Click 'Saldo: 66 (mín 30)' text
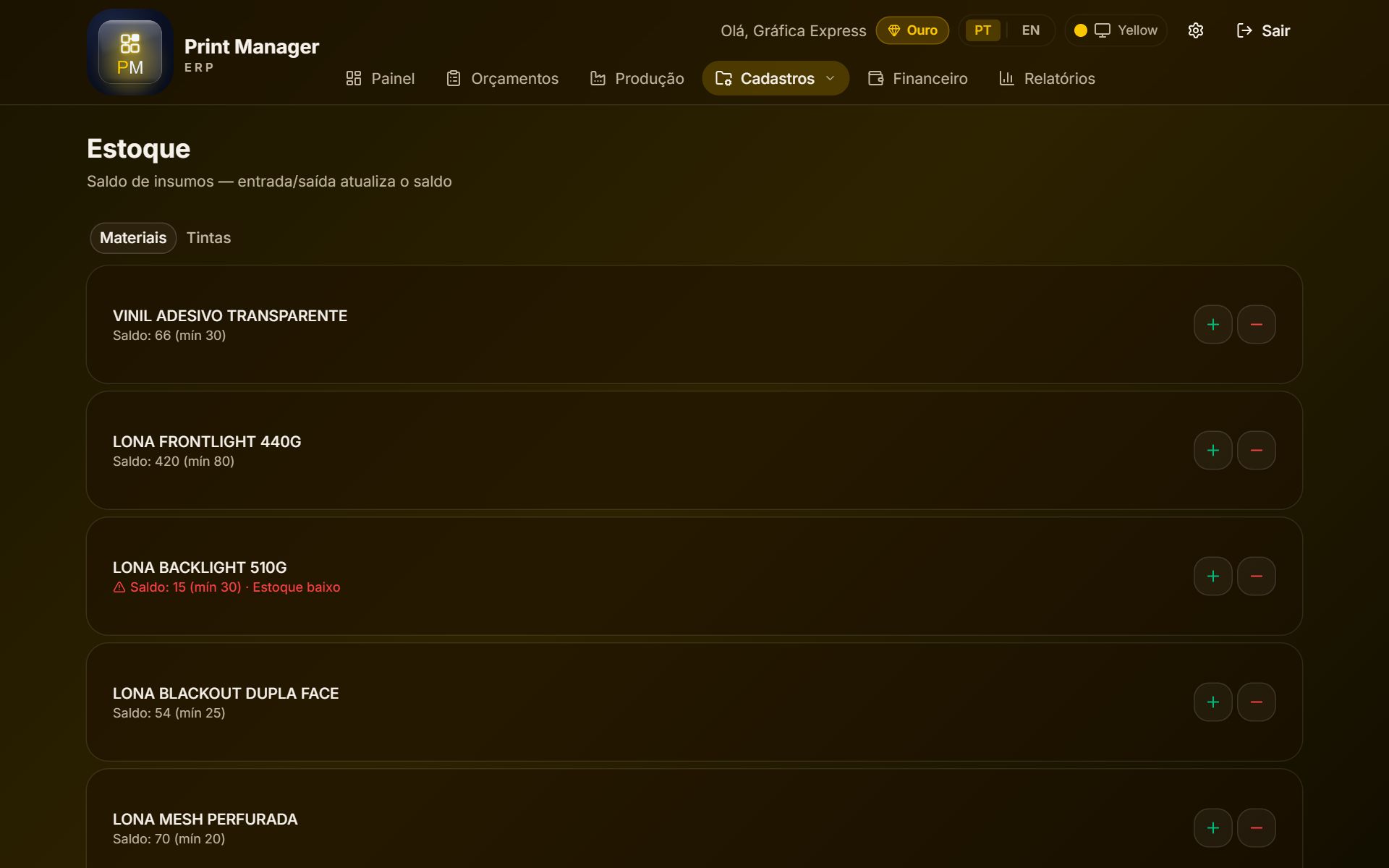 [x=169, y=336]
